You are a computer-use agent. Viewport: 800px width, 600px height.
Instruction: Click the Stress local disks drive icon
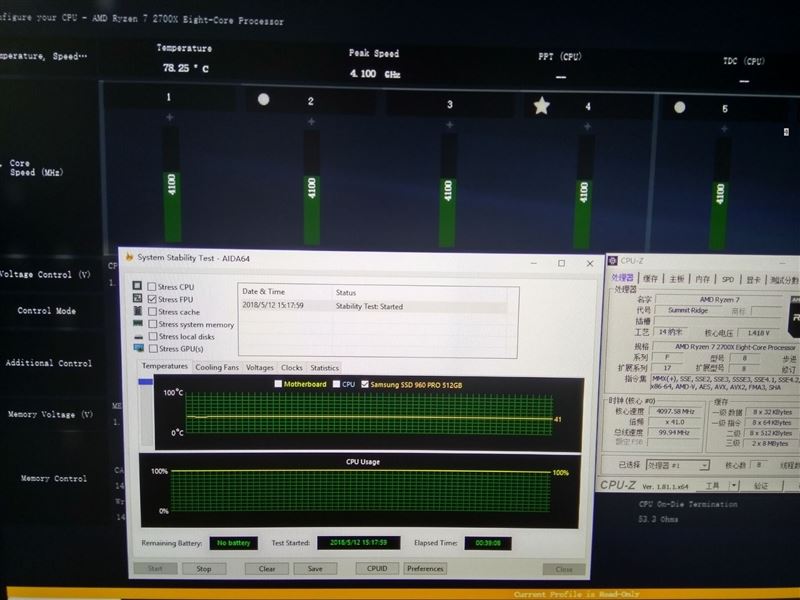coord(138,336)
